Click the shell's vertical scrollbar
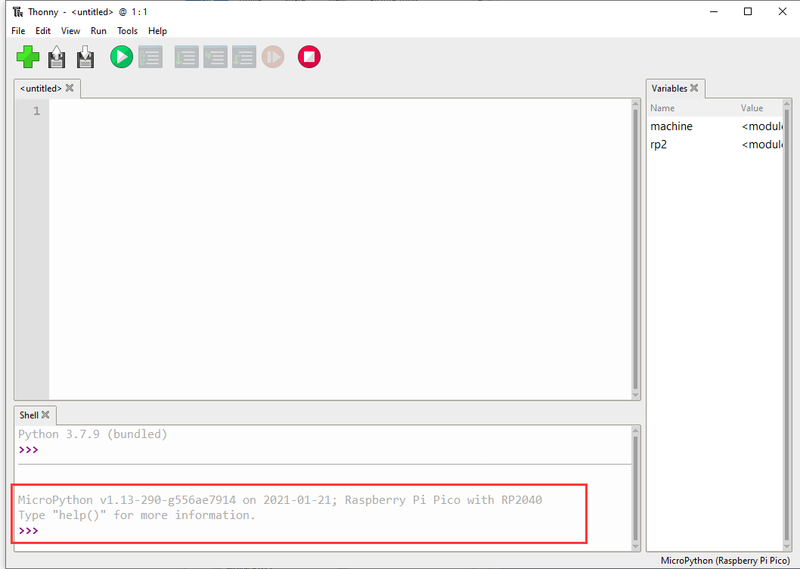The width and height of the screenshot is (800, 569). tap(635, 488)
